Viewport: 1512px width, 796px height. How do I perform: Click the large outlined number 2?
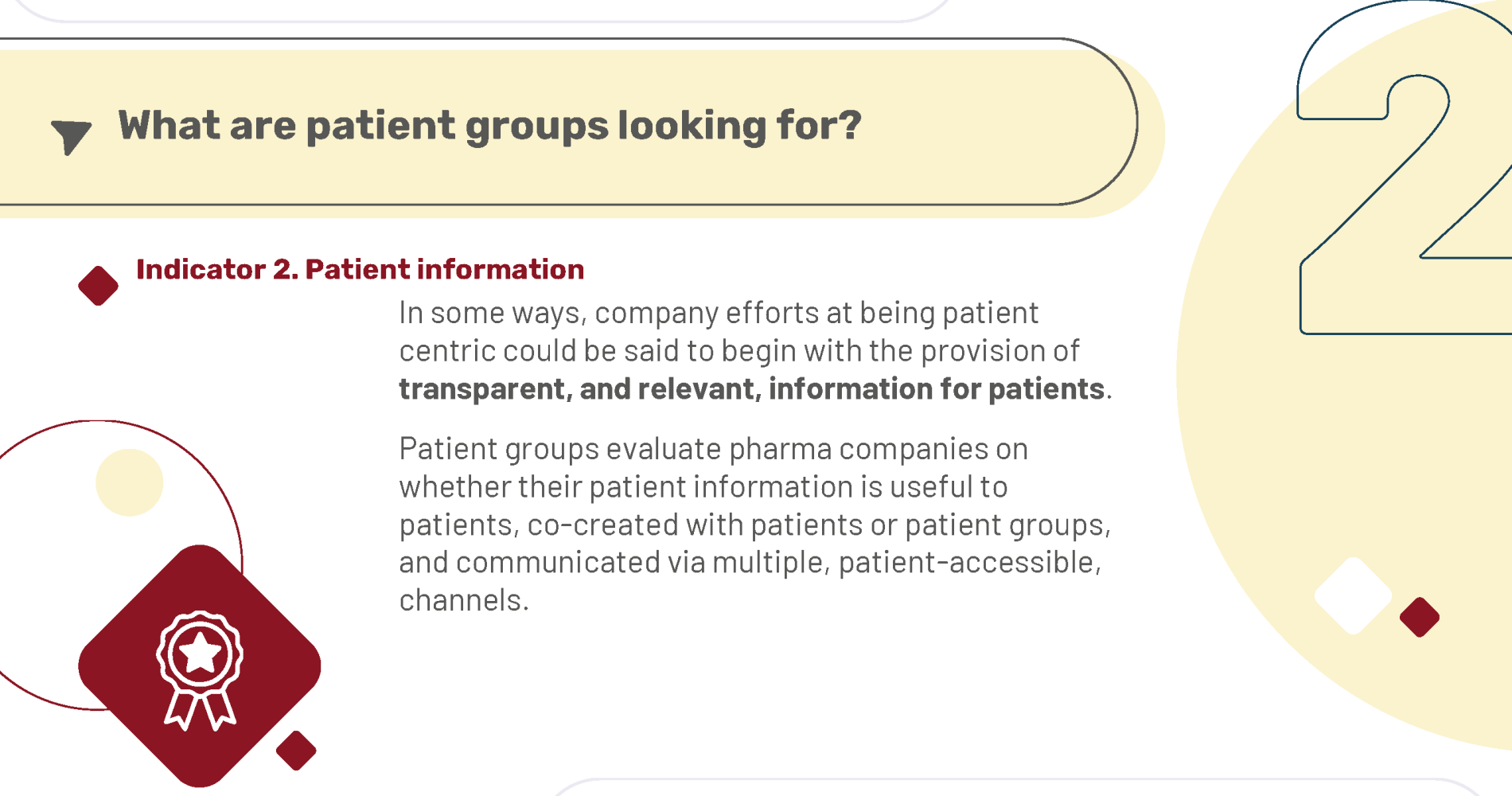click(1406, 167)
